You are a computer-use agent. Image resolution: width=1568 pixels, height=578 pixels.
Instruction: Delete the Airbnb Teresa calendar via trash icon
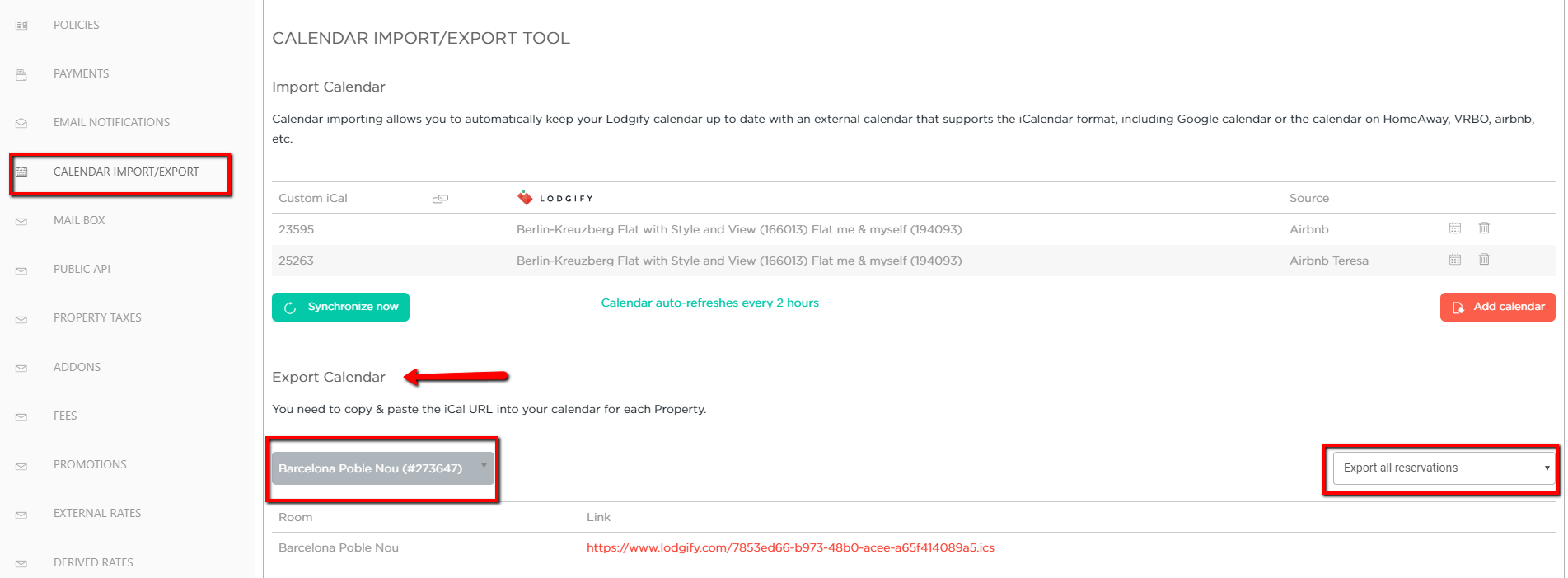pyautogui.click(x=1484, y=259)
